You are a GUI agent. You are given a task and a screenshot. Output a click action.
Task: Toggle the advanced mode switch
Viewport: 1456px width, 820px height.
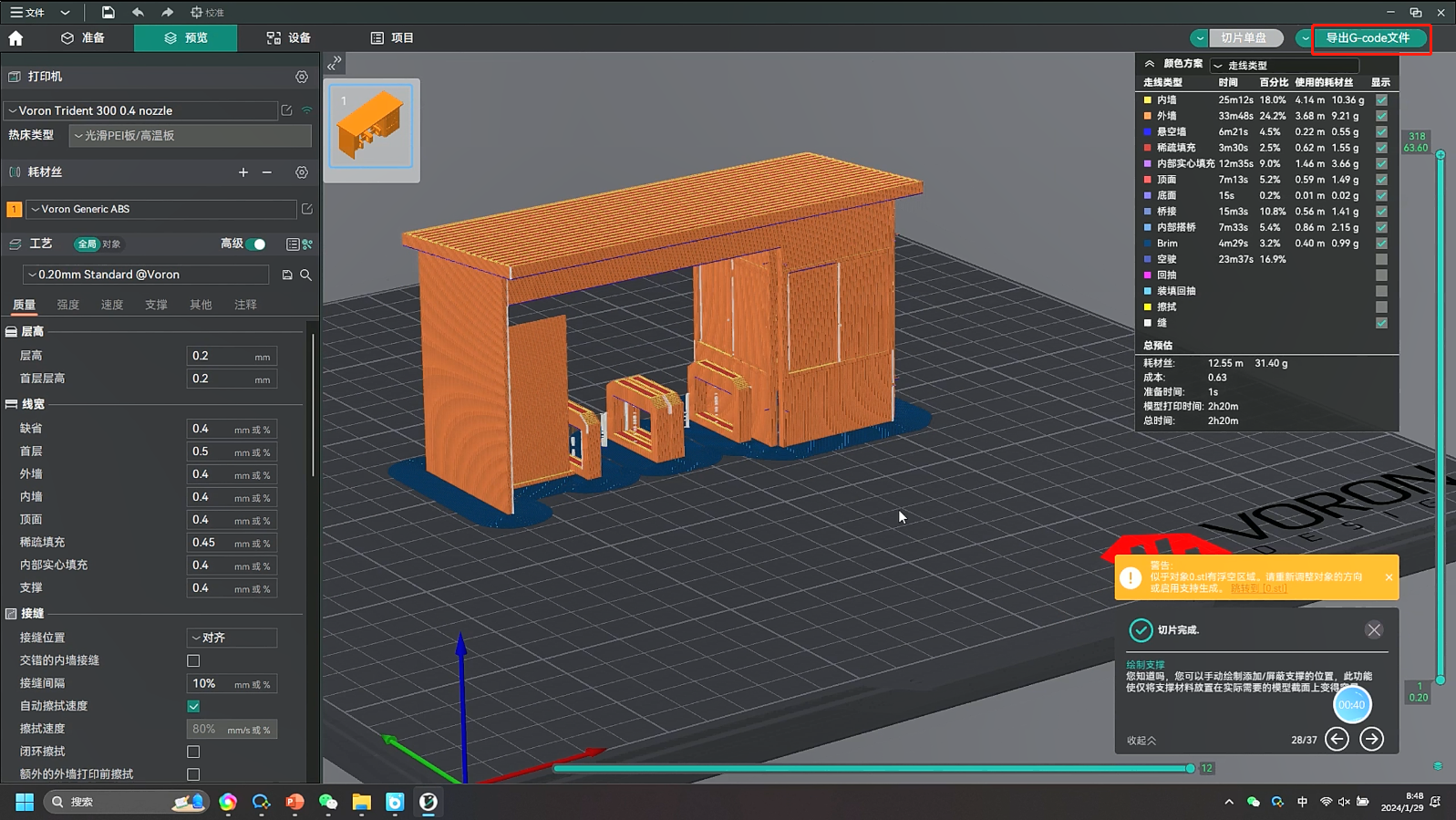click(258, 244)
